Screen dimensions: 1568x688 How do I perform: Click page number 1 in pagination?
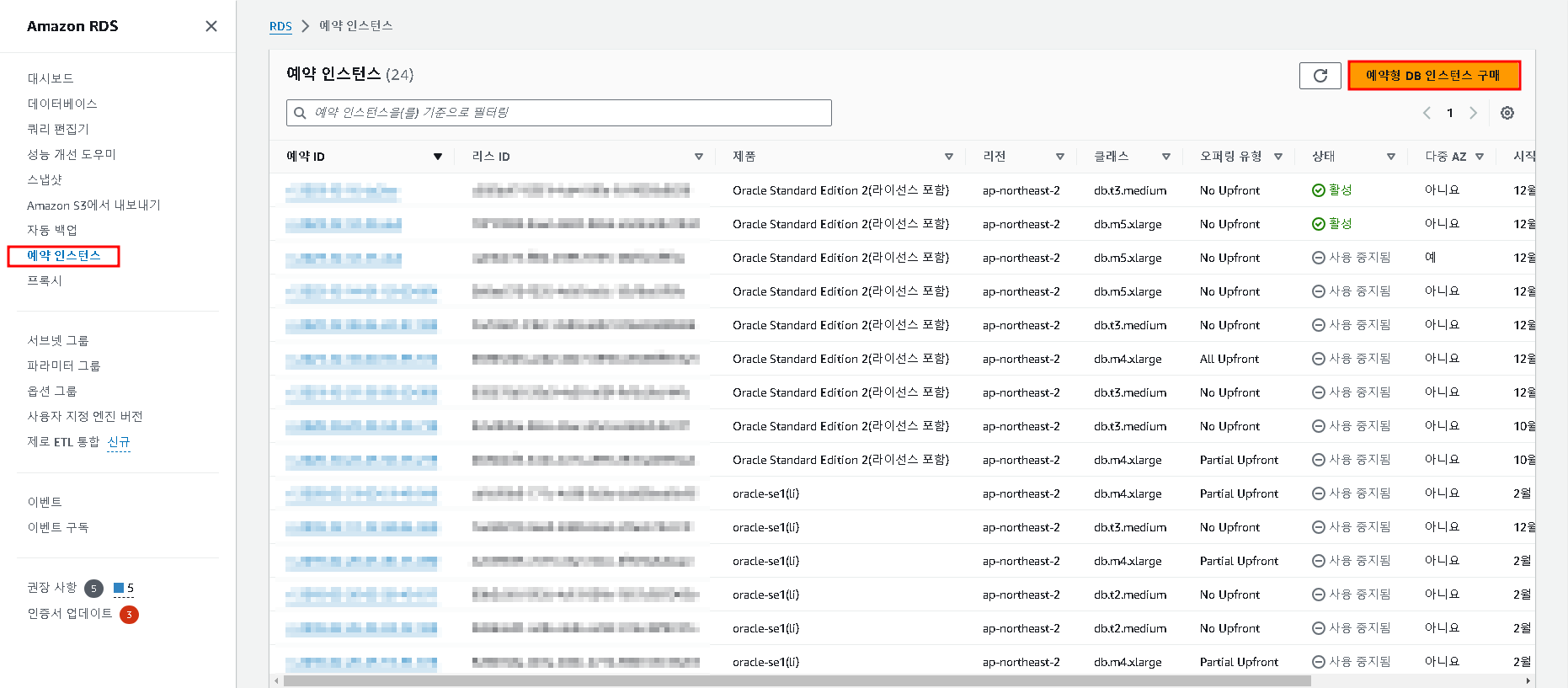pos(1450,113)
